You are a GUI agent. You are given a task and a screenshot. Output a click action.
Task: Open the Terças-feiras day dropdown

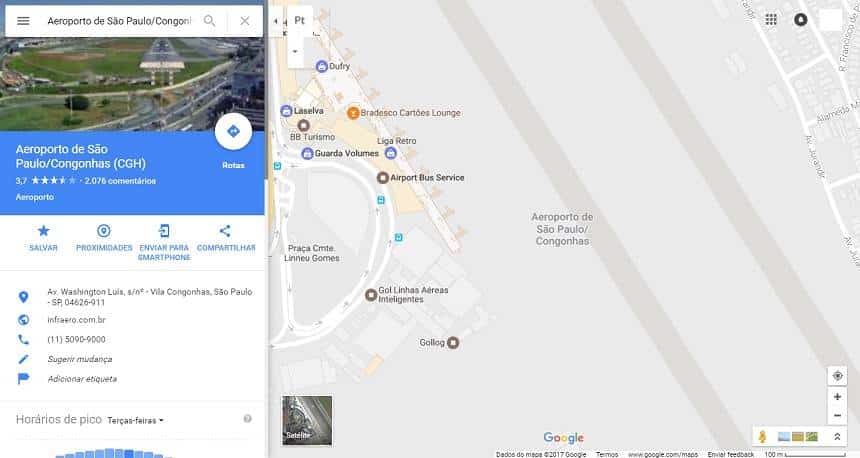point(135,421)
